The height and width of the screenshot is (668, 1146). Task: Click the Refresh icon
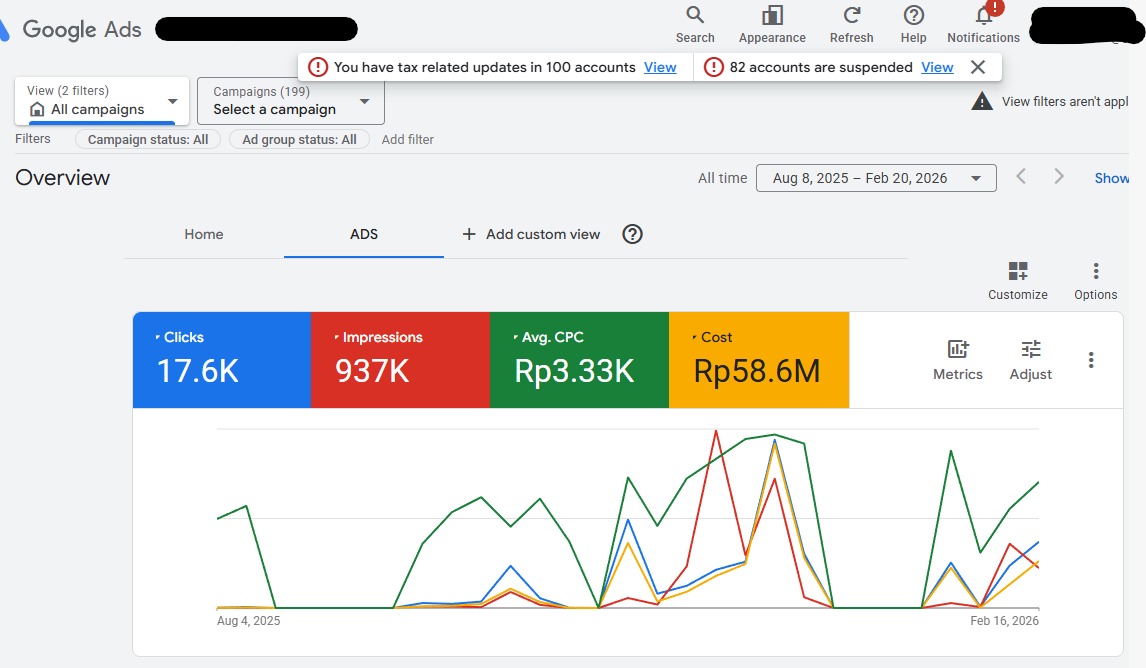(851, 16)
